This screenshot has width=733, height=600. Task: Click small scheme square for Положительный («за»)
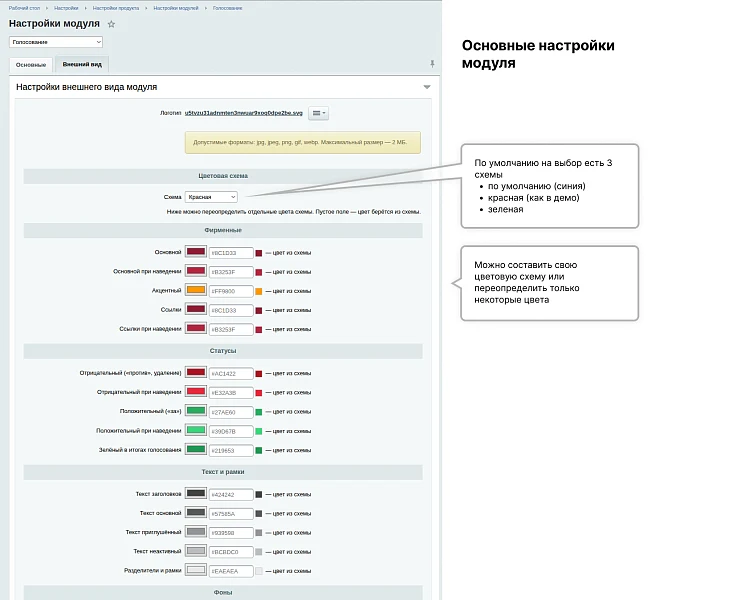click(x=259, y=412)
